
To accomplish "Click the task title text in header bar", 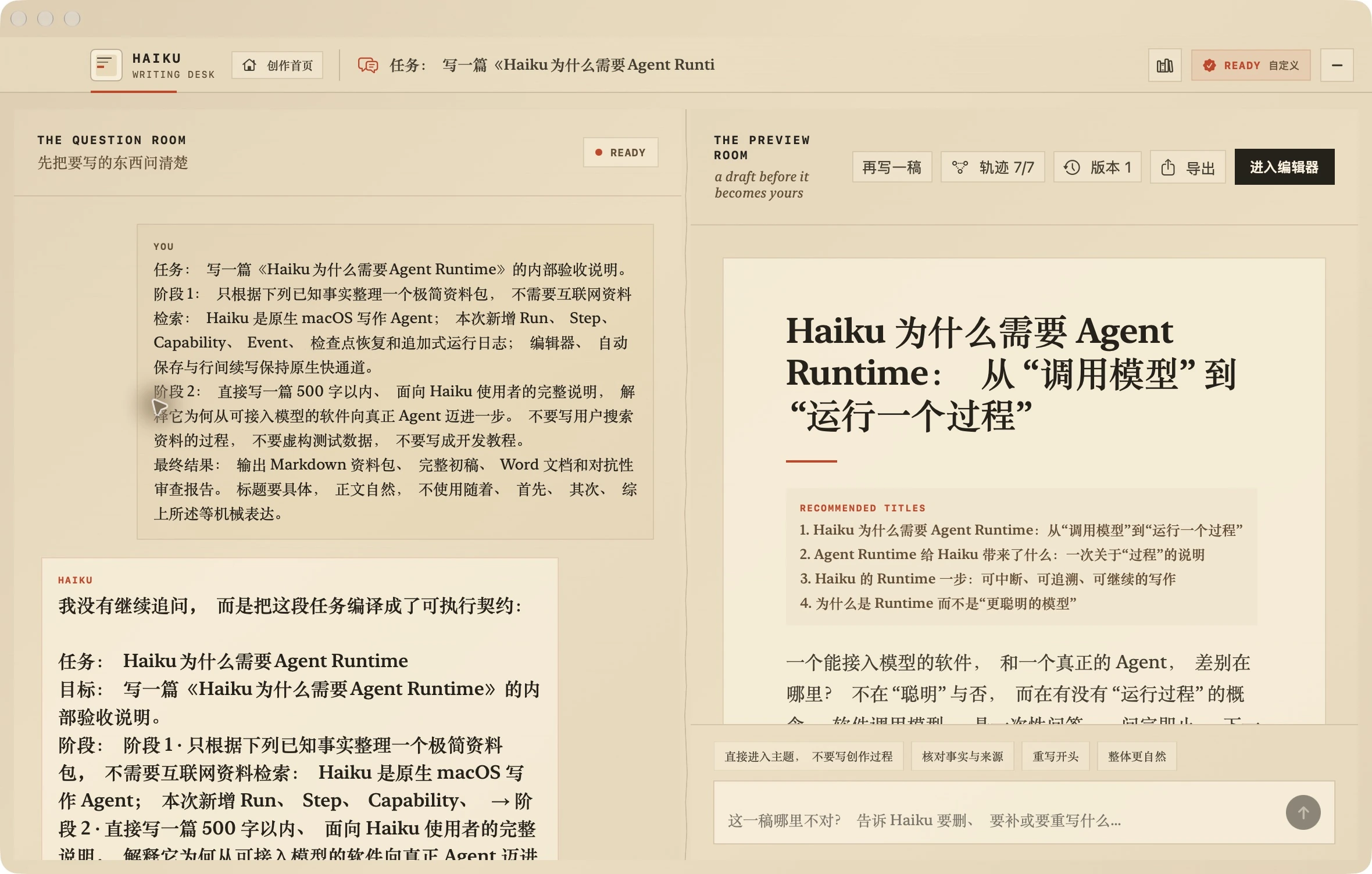I will click(x=552, y=65).
